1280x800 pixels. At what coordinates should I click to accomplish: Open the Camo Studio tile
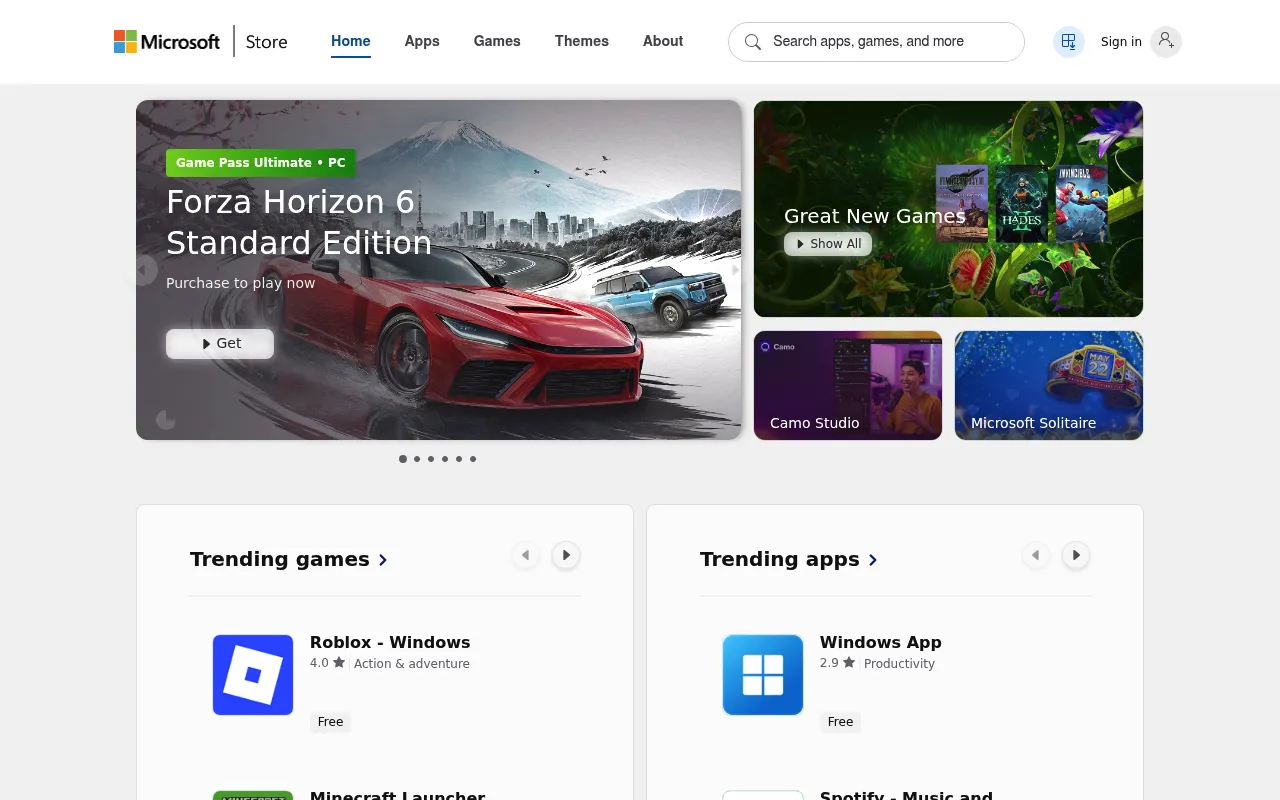[x=848, y=385]
